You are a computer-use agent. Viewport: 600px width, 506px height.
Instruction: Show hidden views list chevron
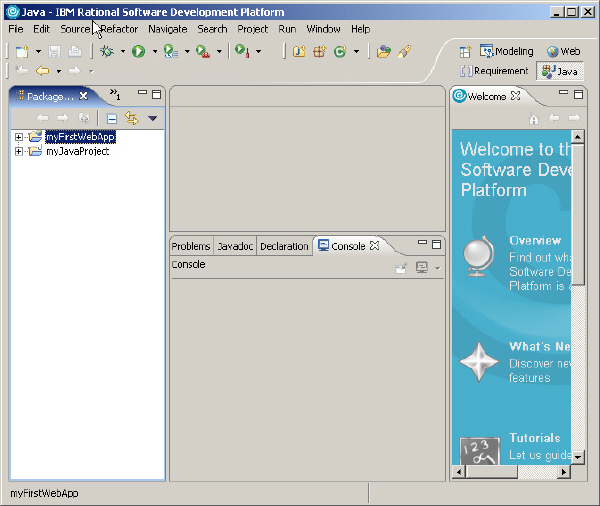pos(115,94)
